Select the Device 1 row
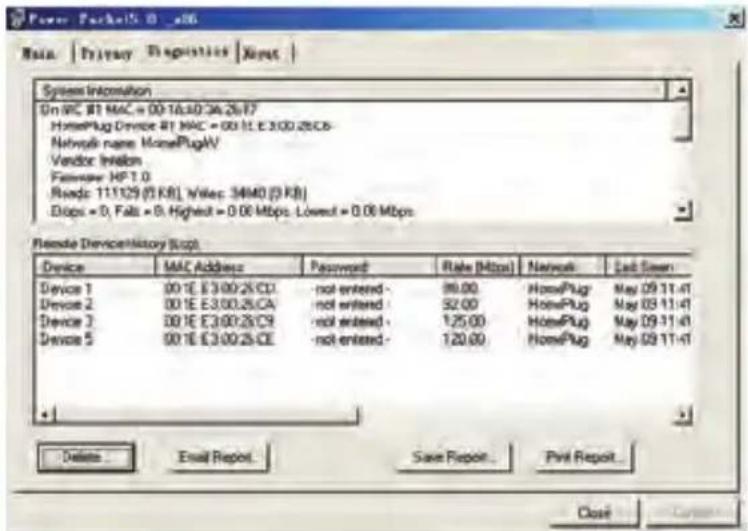 (364, 289)
